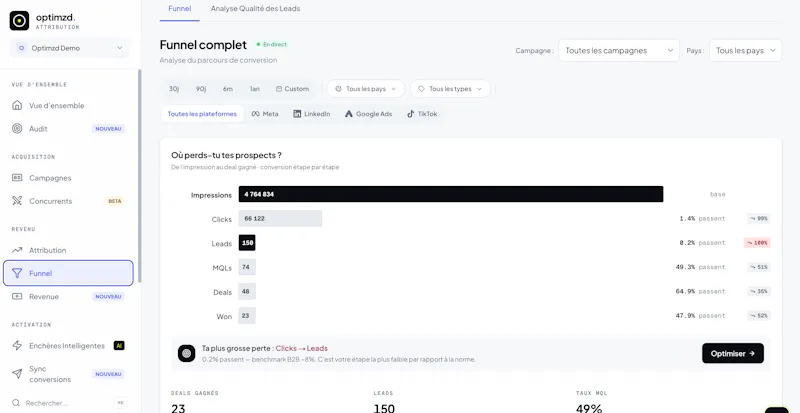
Task: Open the Revenue page
Action: click(x=68, y=297)
